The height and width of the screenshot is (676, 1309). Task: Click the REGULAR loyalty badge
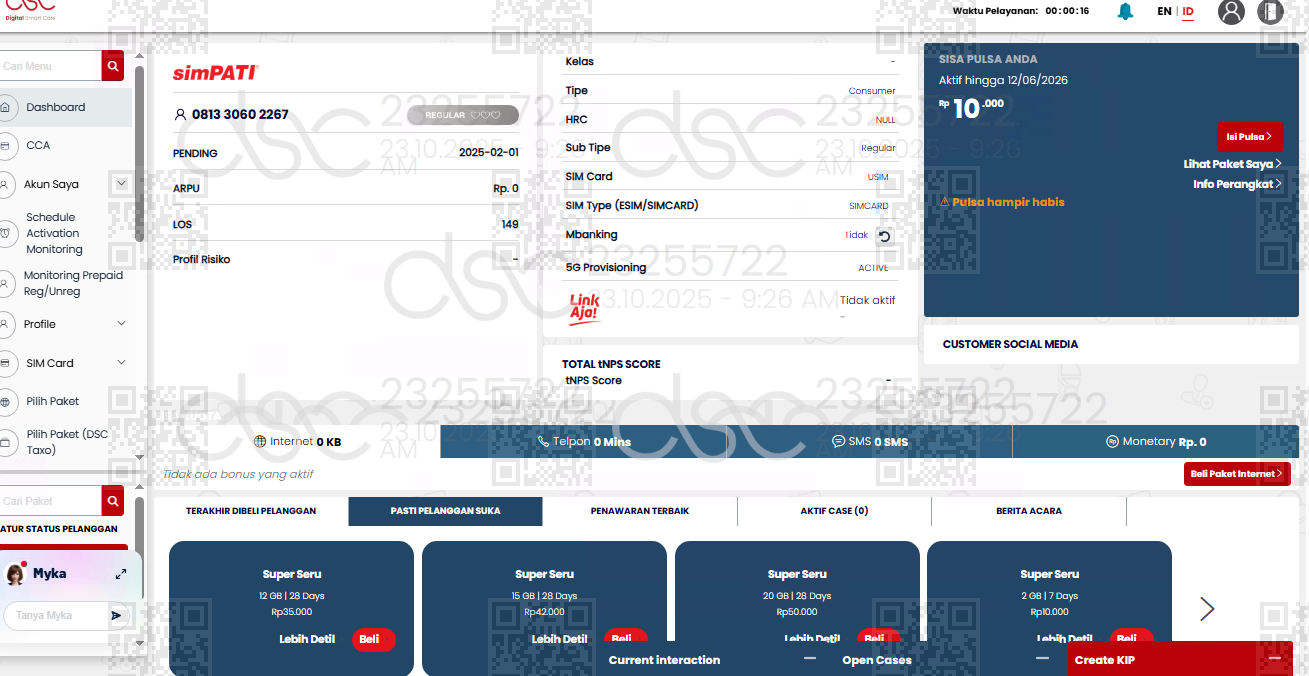463,115
